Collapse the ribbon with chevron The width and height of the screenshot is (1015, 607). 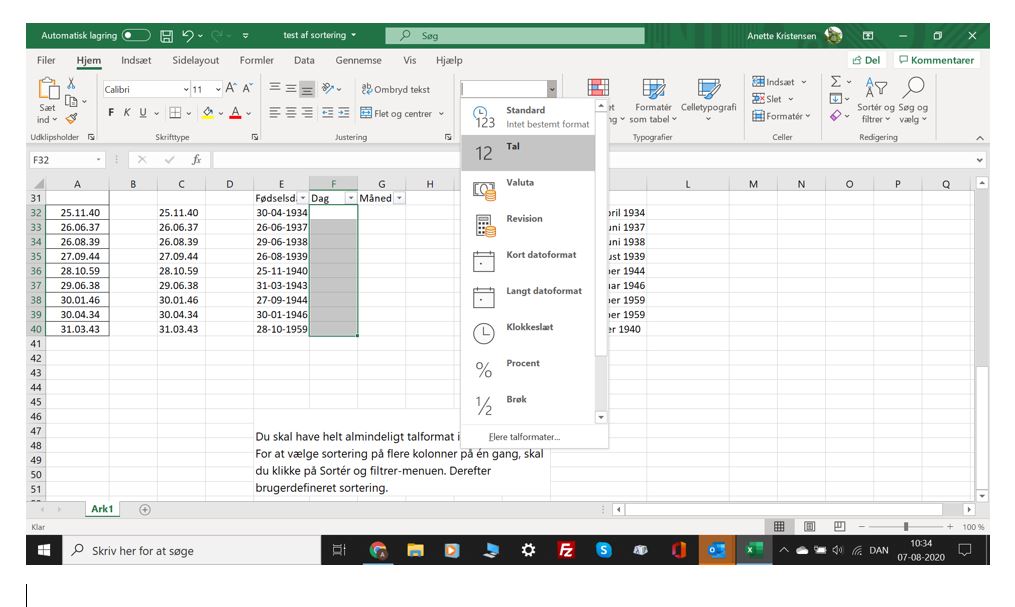click(979, 138)
